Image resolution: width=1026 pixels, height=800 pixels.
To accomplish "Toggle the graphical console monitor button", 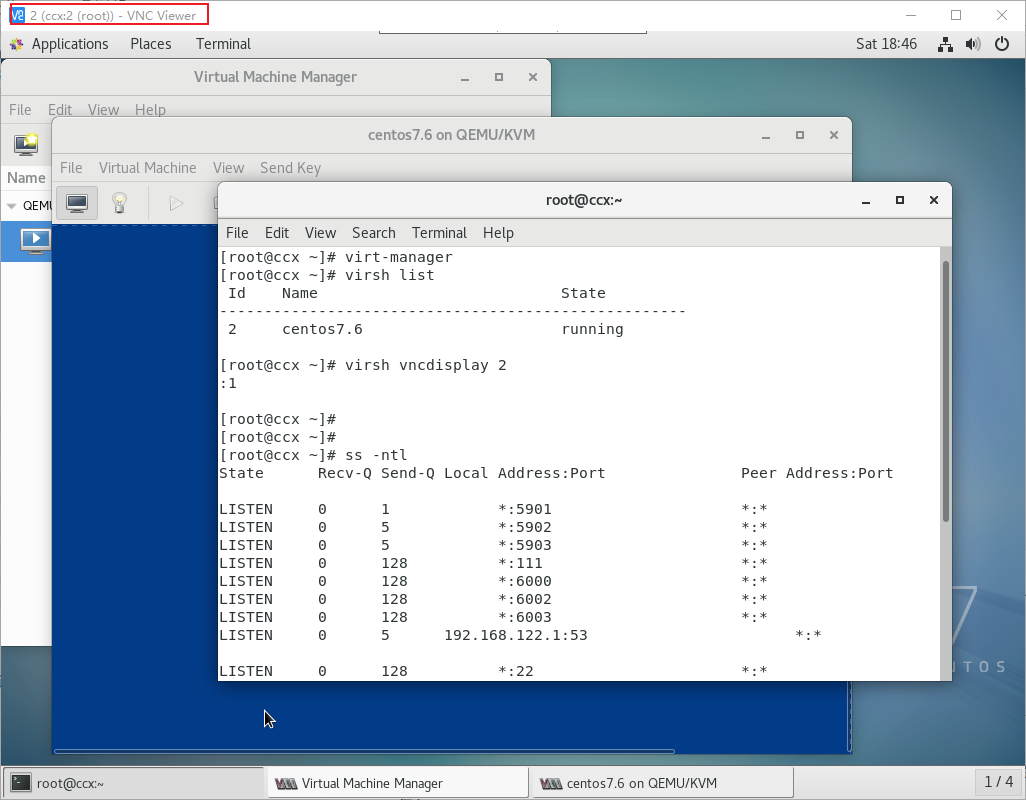I will 77,203.
